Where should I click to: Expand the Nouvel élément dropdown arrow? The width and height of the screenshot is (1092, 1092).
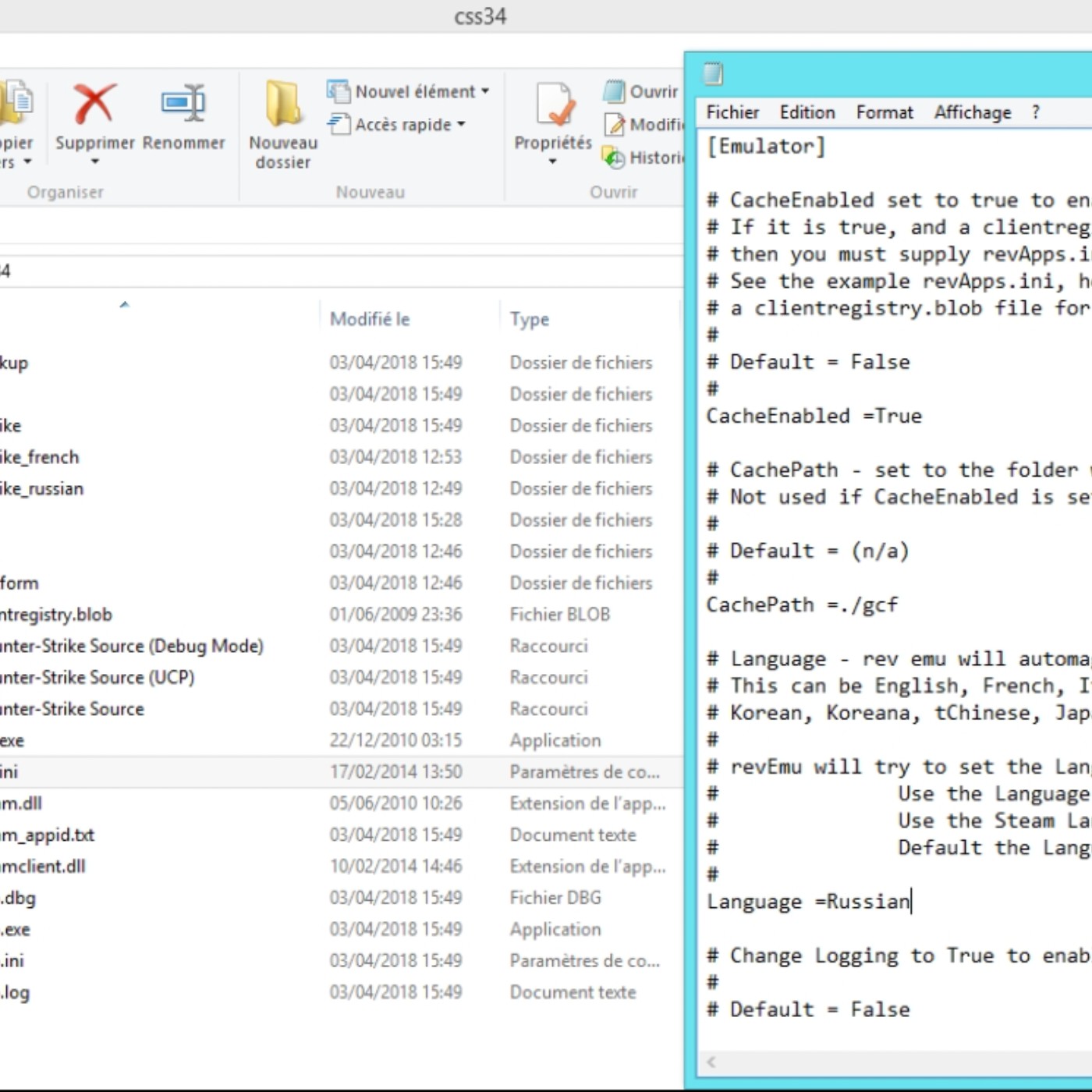(x=485, y=91)
